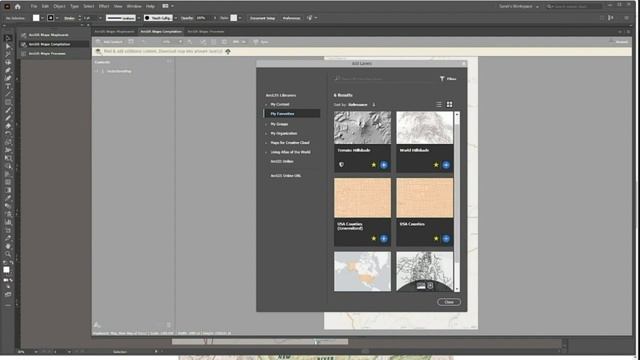Add the Terrain Hillshade layer with the plus icon
Screen dimensions: 640x360
pos(384,165)
